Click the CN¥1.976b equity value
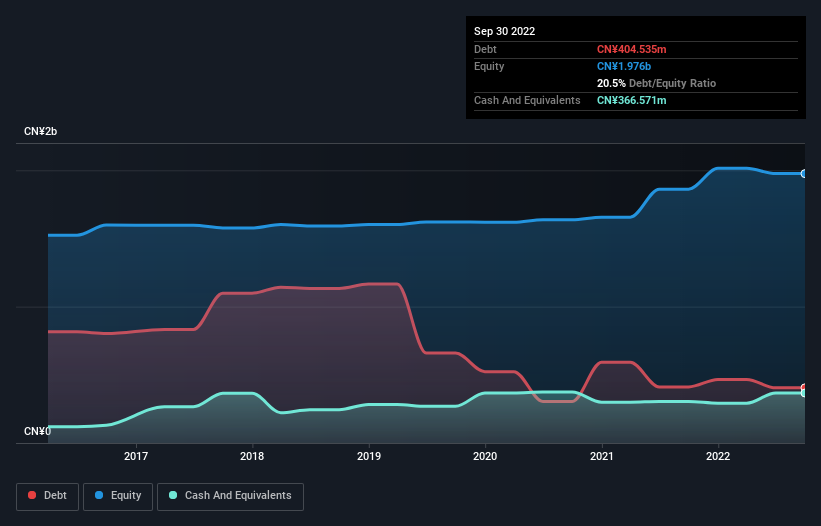The height and width of the screenshot is (526, 821). [x=624, y=66]
